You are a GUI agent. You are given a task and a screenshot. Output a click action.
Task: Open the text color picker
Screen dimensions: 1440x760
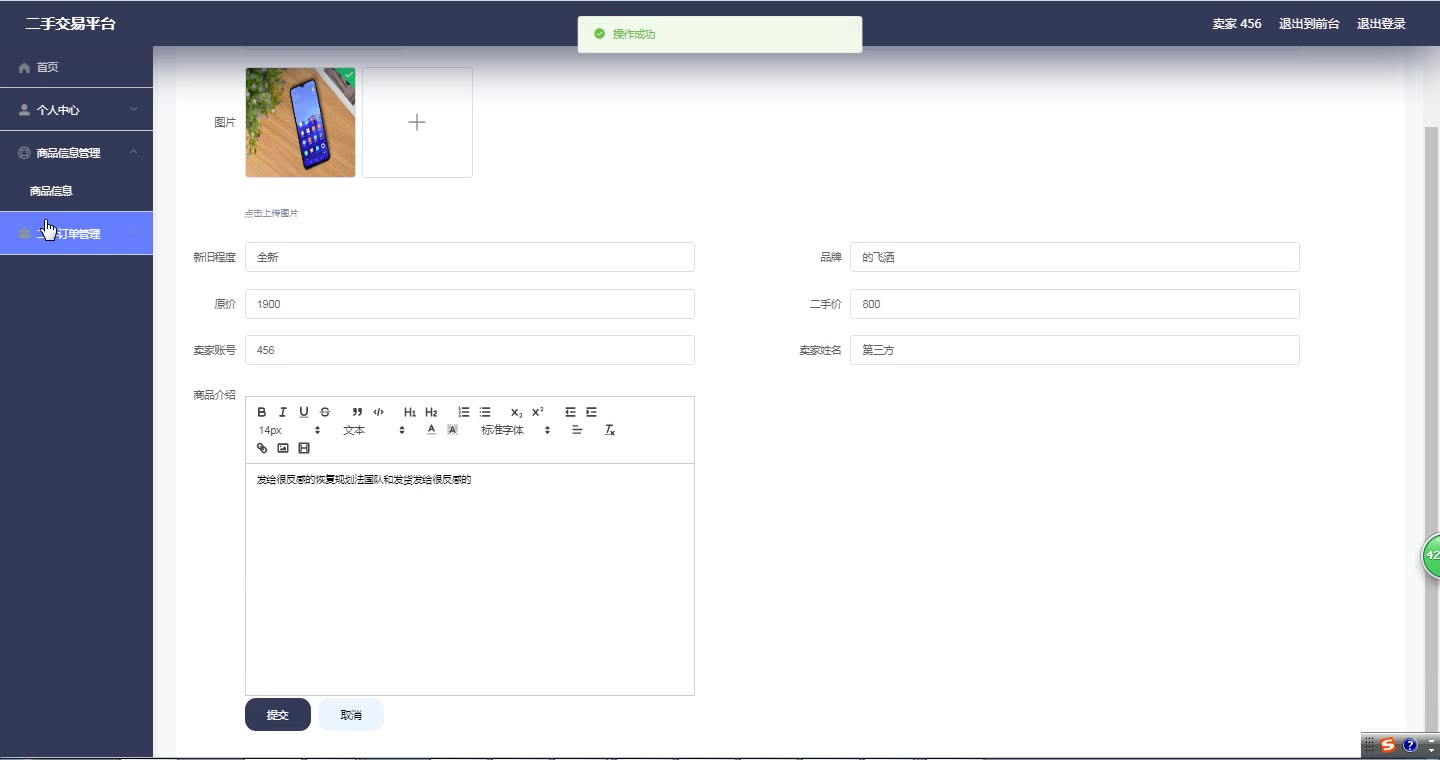(431, 430)
